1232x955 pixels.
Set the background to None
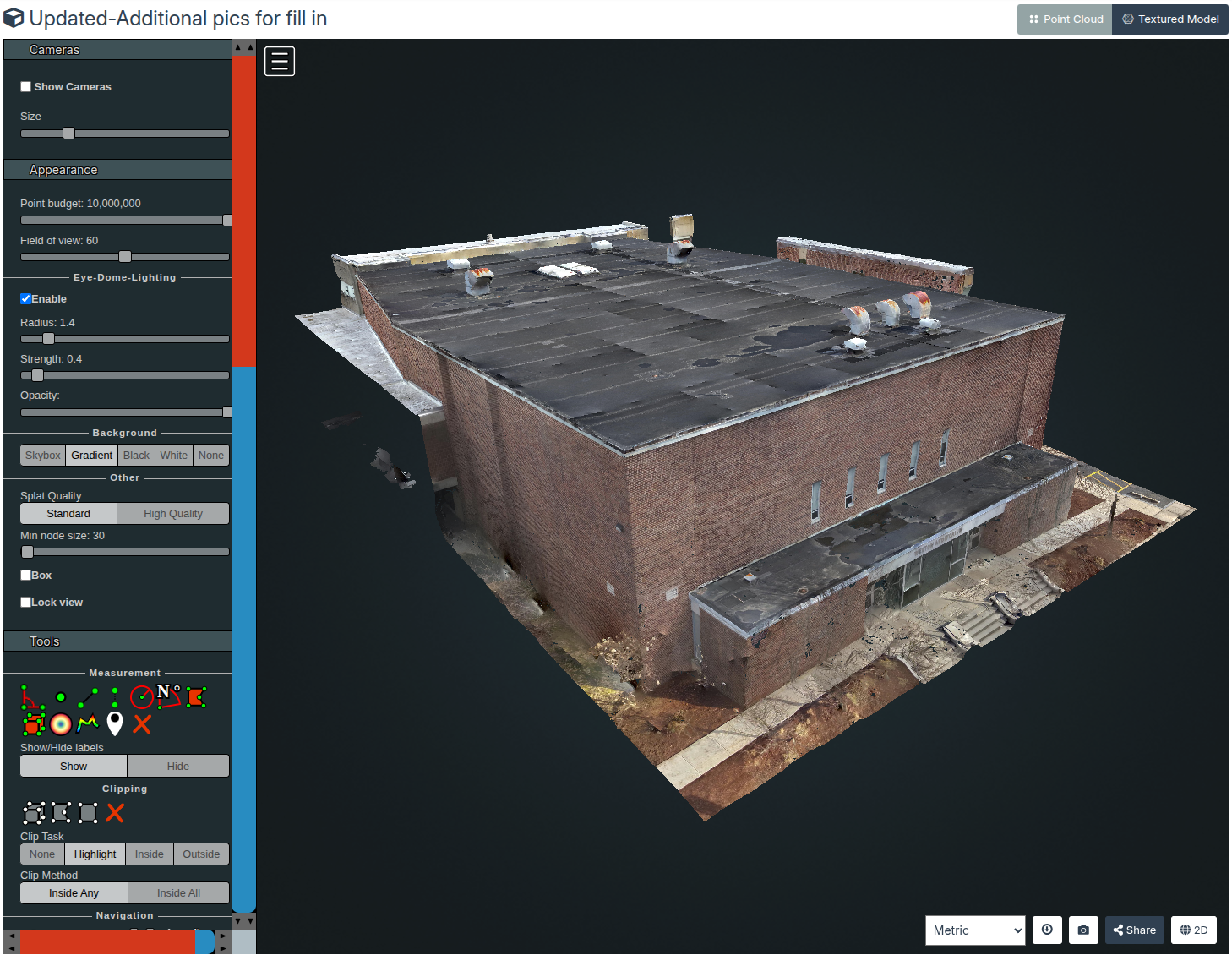click(211, 456)
